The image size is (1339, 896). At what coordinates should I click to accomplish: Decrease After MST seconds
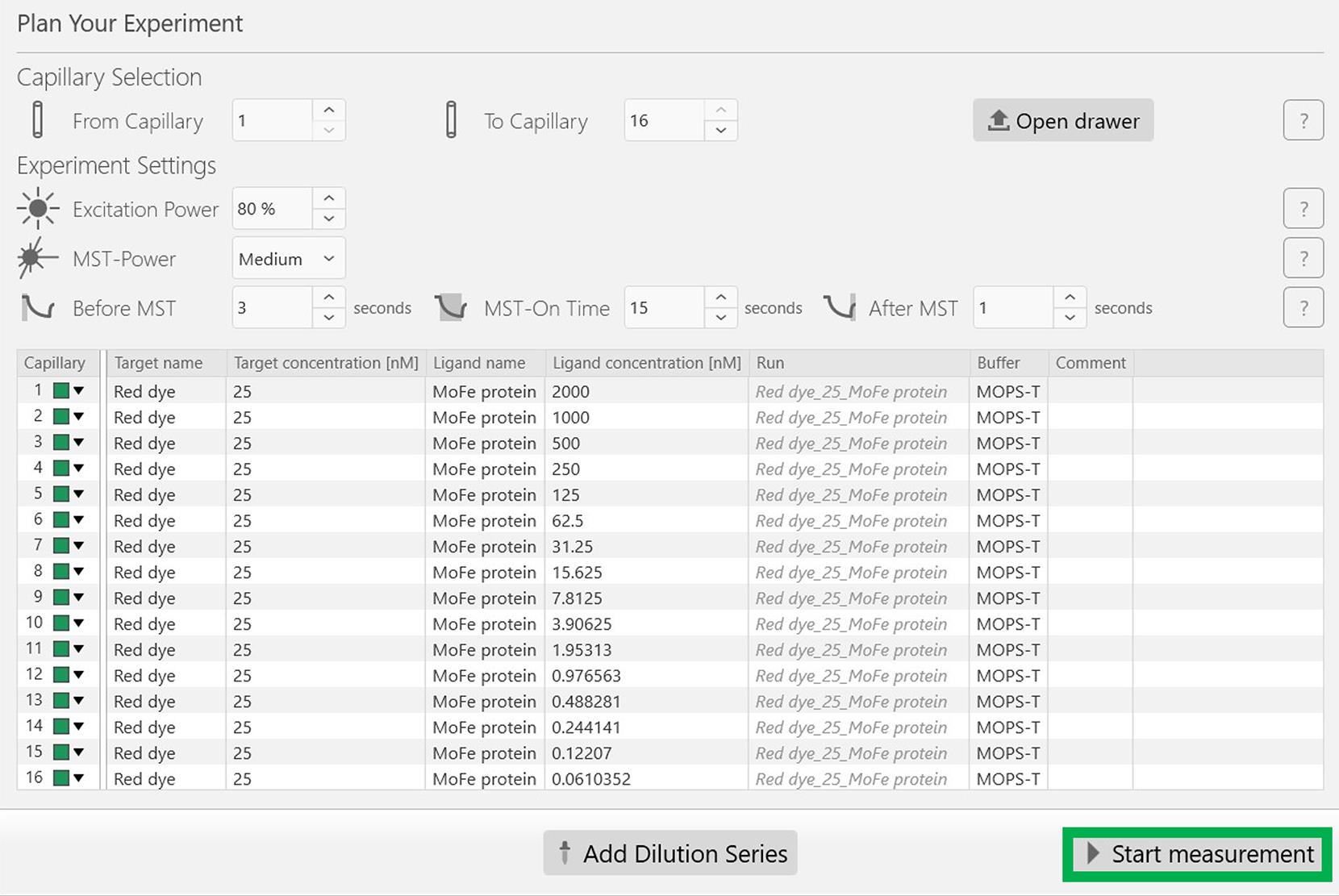pyautogui.click(x=1070, y=318)
